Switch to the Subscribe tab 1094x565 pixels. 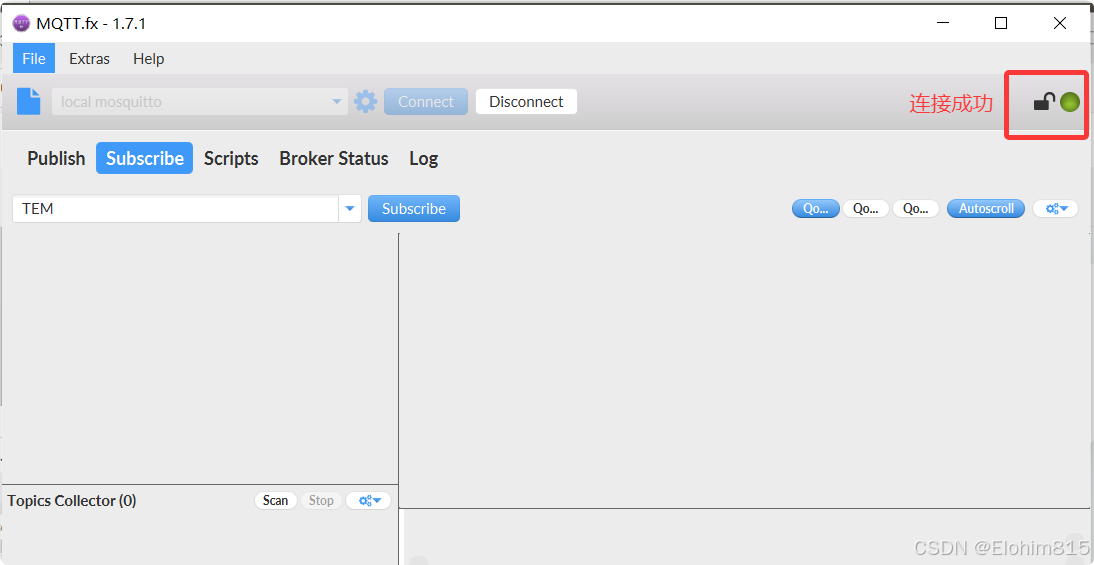click(x=144, y=158)
